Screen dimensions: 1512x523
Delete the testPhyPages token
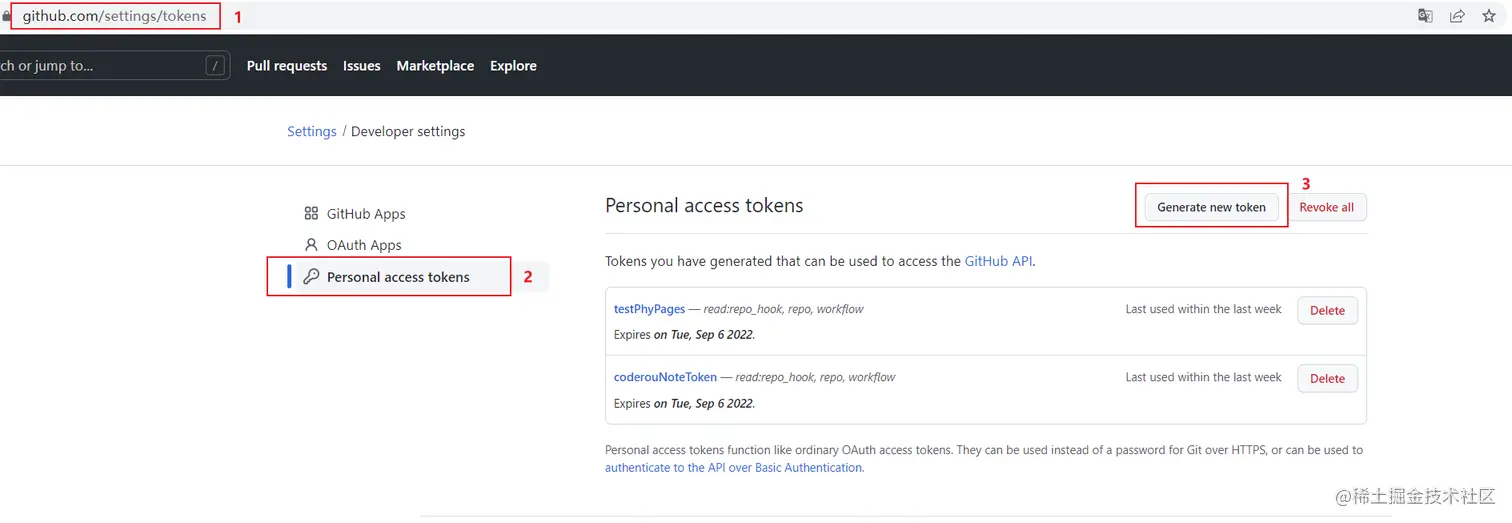point(1327,310)
